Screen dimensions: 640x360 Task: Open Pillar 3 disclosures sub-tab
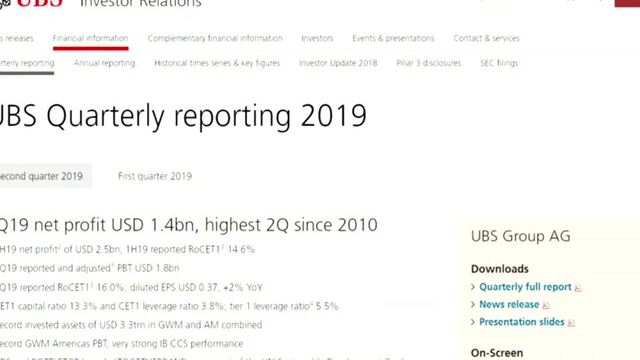click(x=429, y=63)
